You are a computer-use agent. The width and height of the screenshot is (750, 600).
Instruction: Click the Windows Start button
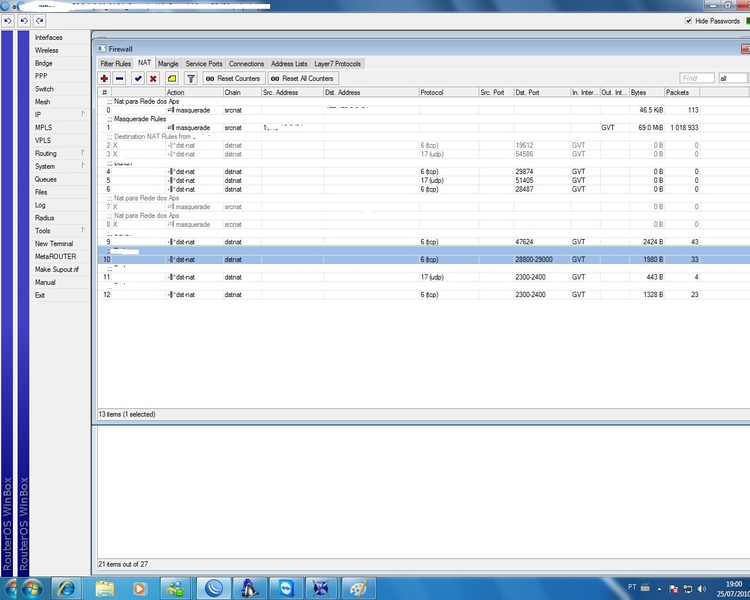pyautogui.click(x=32, y=589)
